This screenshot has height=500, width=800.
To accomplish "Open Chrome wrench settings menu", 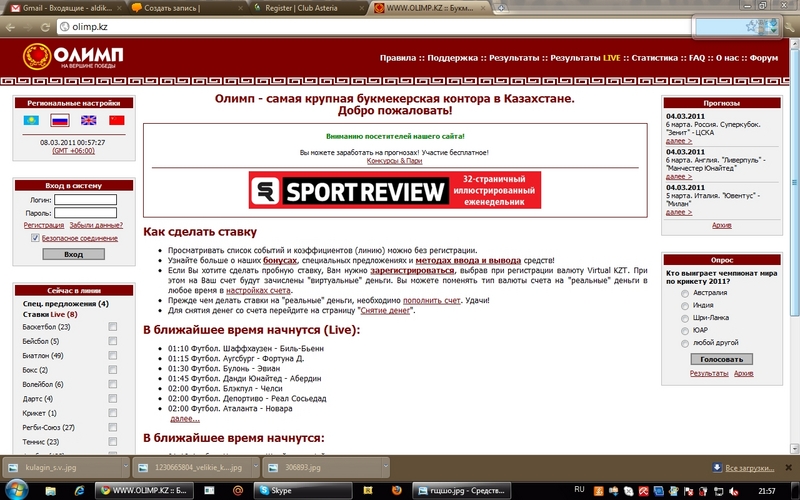I will point(790,27).
